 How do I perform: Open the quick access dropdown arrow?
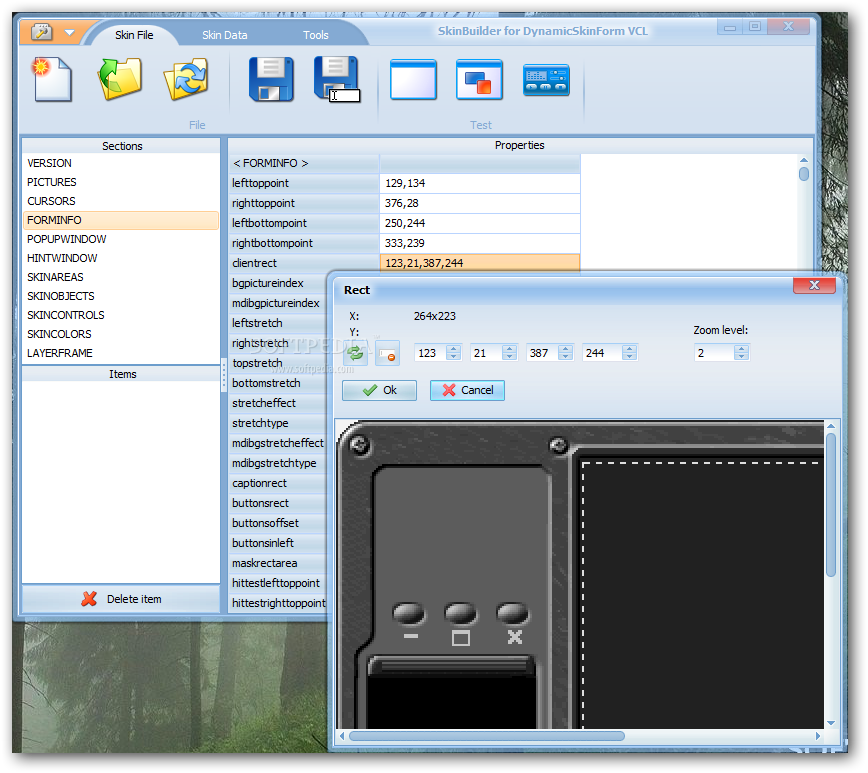[70, 33]
